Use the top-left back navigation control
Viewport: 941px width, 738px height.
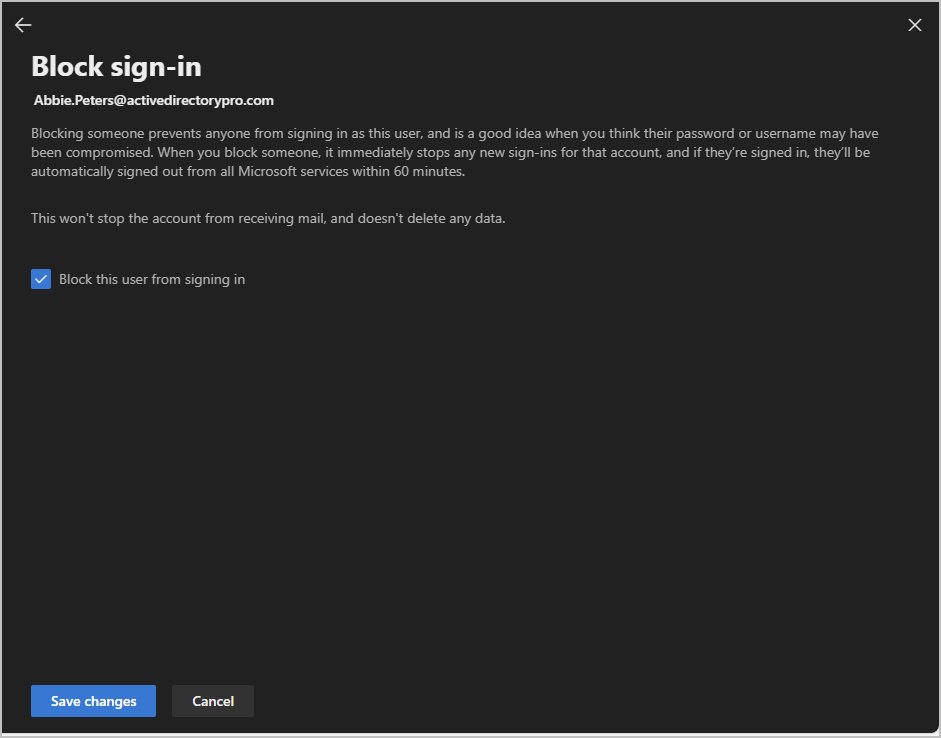pyautogui.click(x=22, y=24)
